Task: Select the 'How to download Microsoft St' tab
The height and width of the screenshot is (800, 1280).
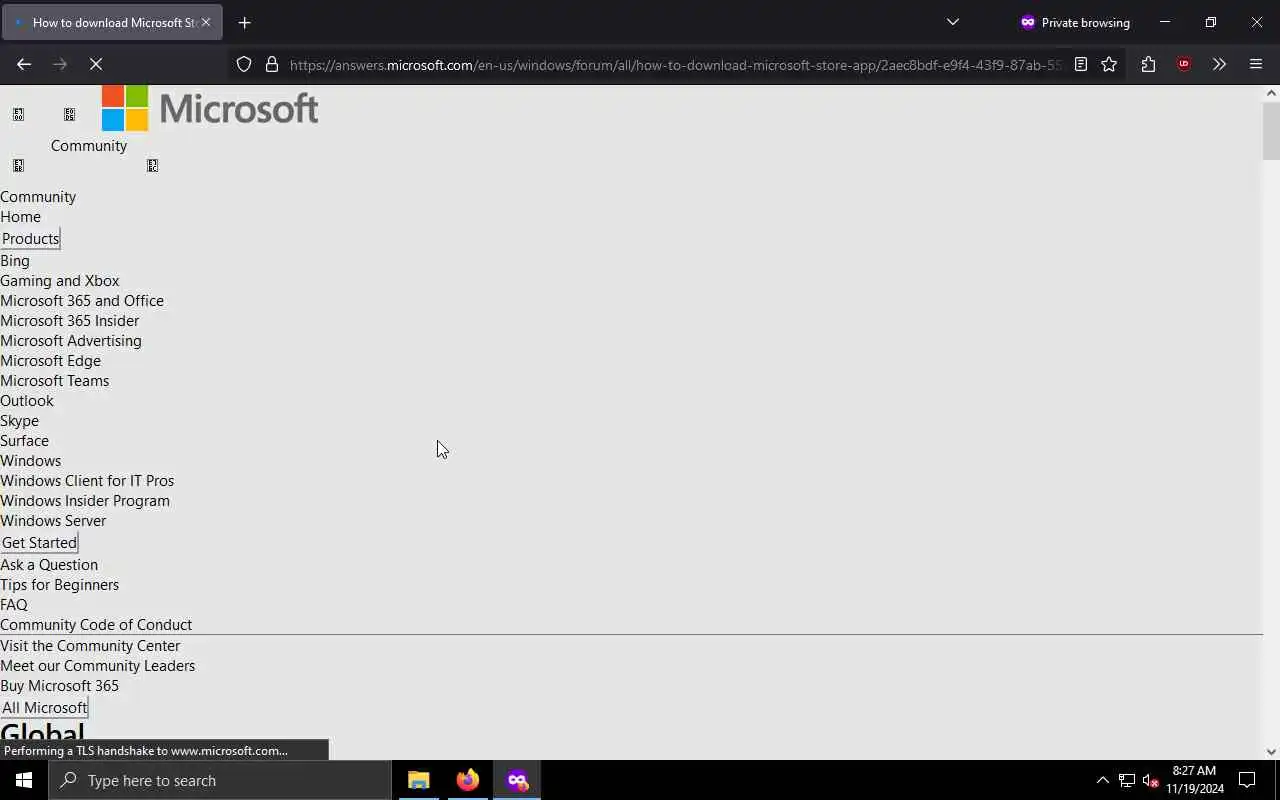Action: tap(112, 22)
